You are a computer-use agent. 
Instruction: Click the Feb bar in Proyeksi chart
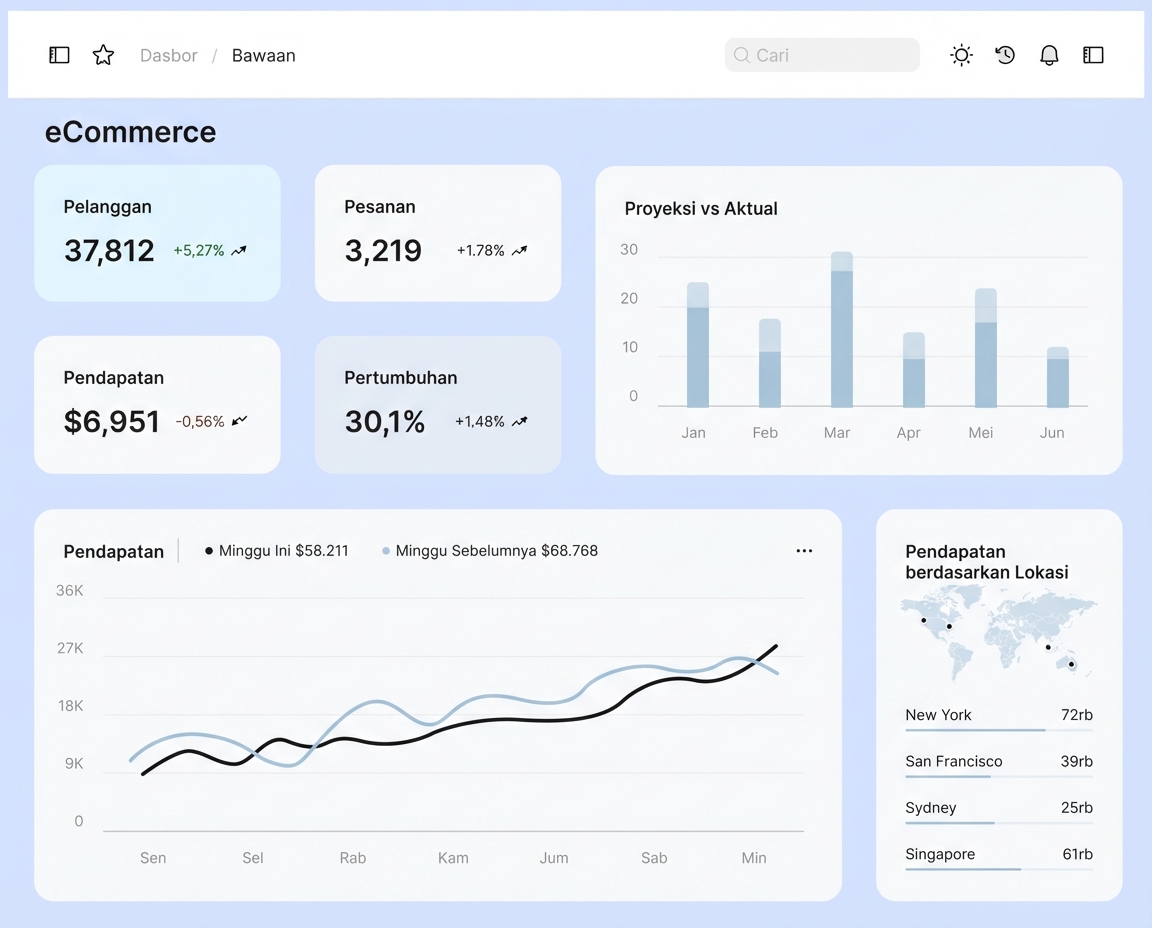click(770, 363)
